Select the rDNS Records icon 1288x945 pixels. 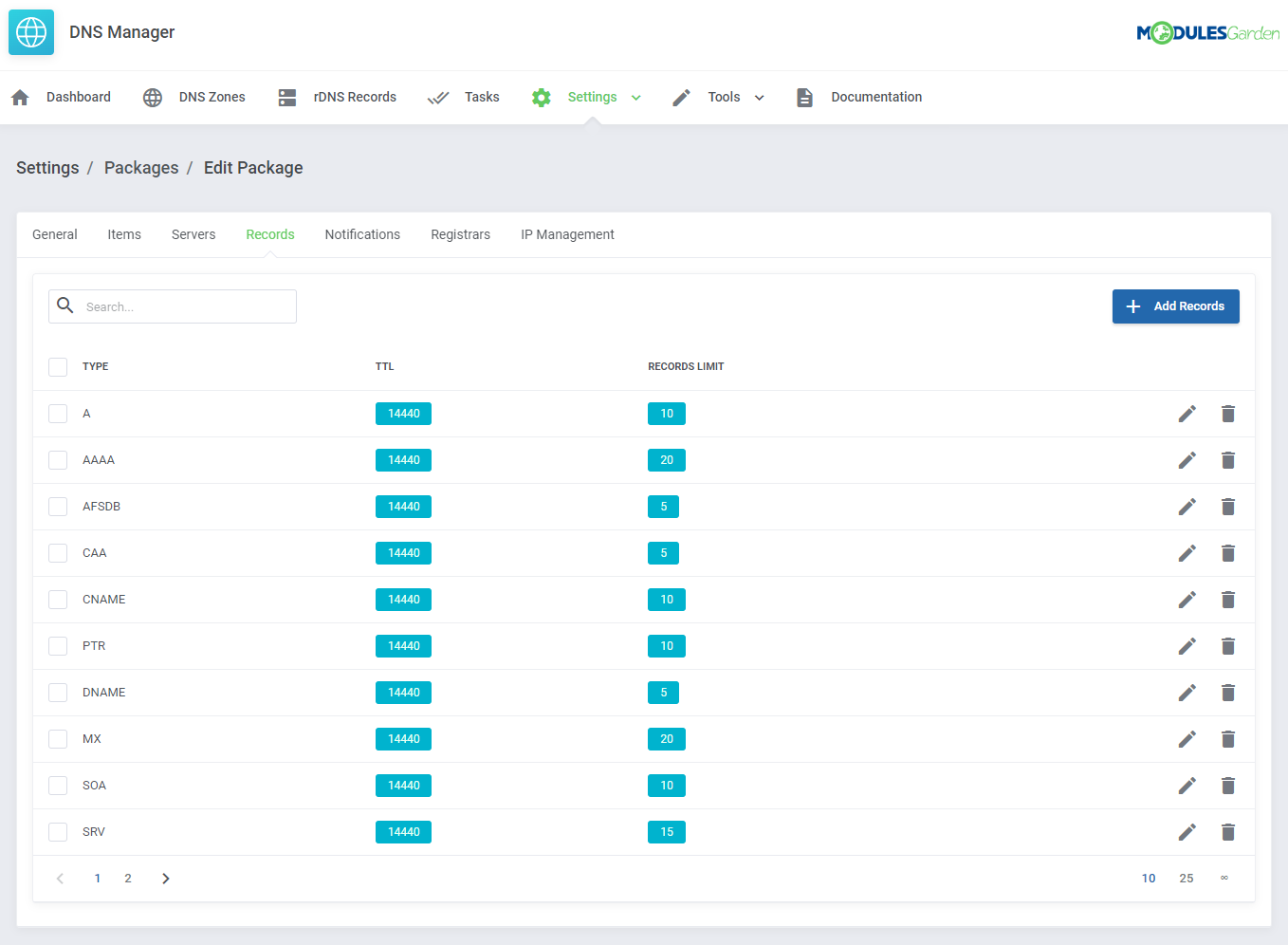(287, 96)
